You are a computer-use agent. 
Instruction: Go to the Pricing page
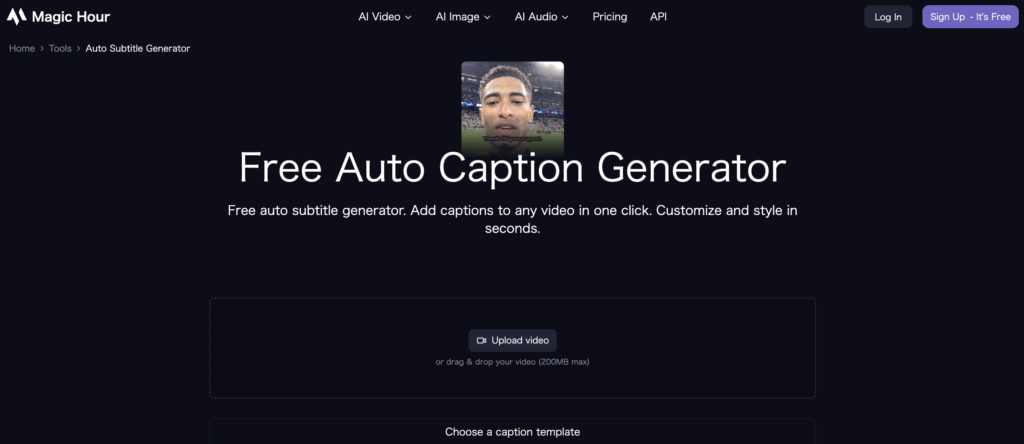point(610,17)
